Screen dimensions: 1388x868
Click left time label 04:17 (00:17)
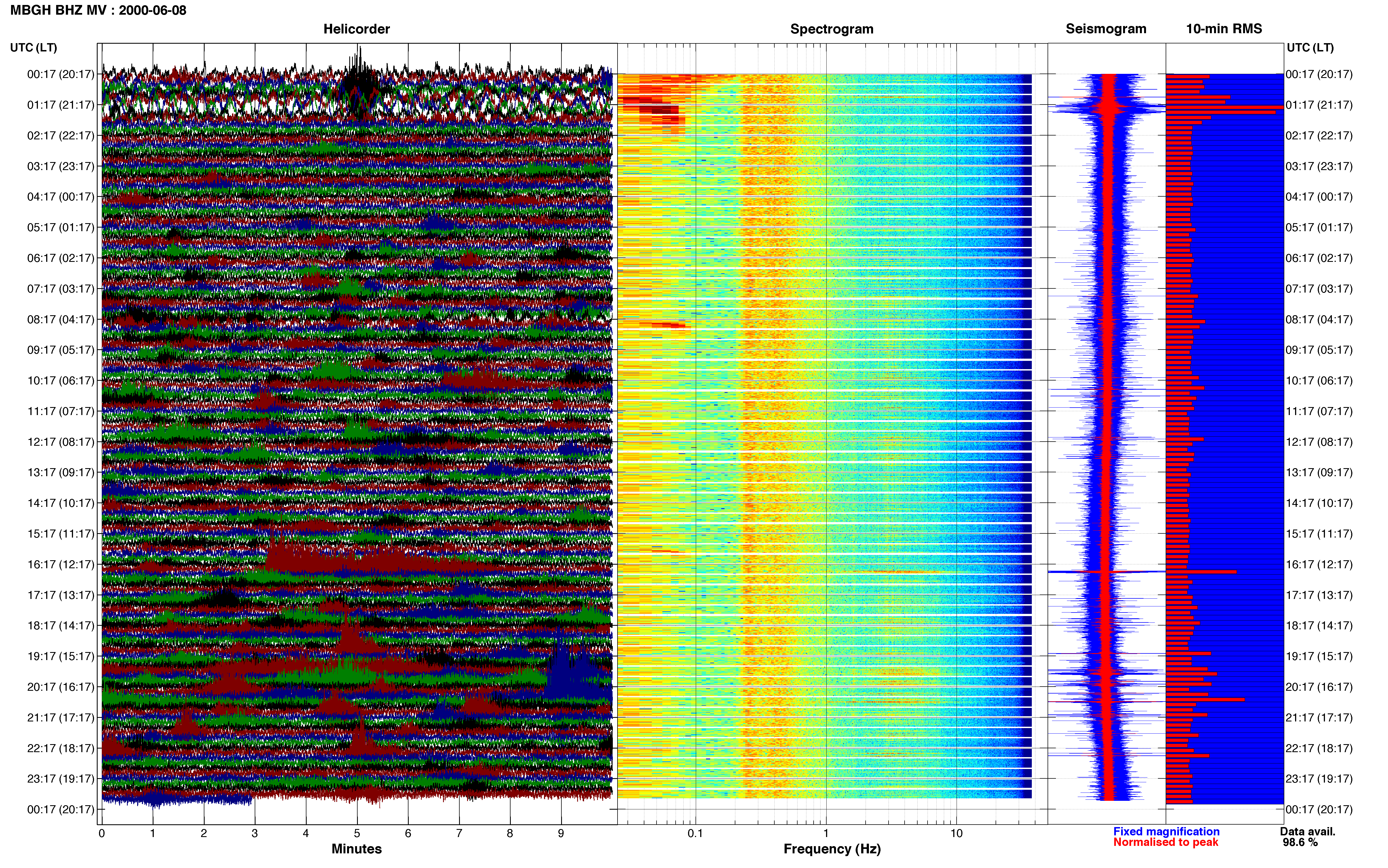(61, 196)
